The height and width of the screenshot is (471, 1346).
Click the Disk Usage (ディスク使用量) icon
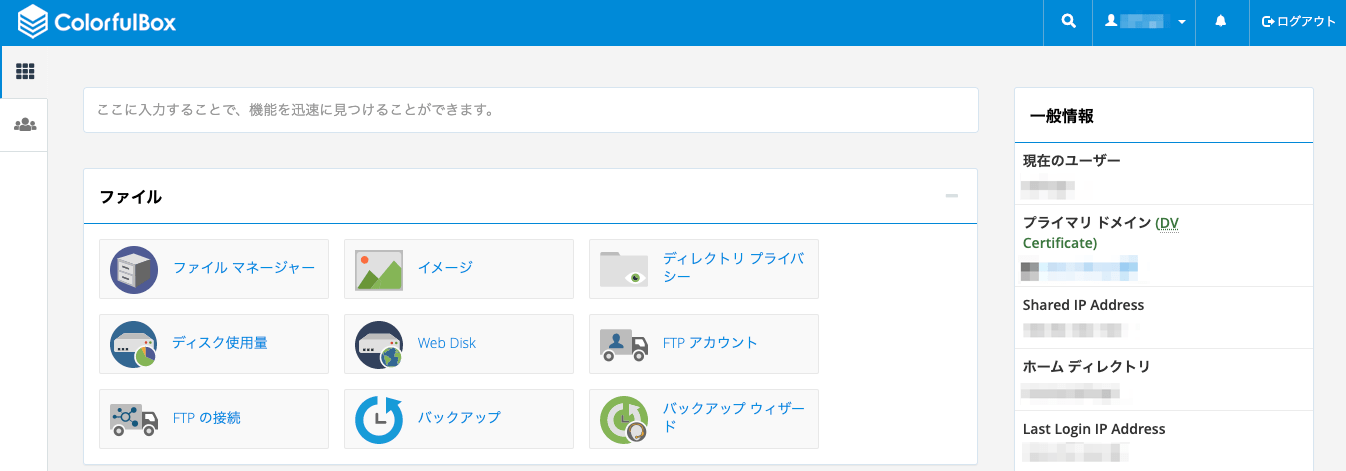(x=134, y=344)
